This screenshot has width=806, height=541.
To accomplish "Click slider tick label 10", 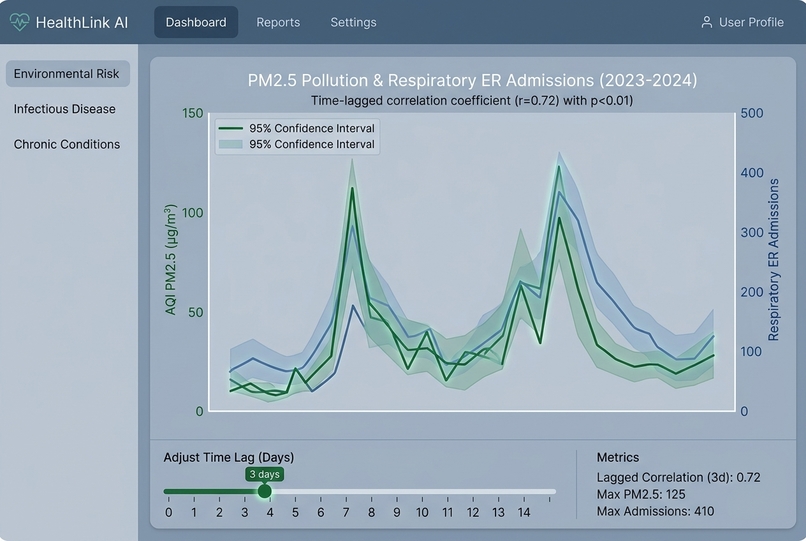I will coord(422,512).
